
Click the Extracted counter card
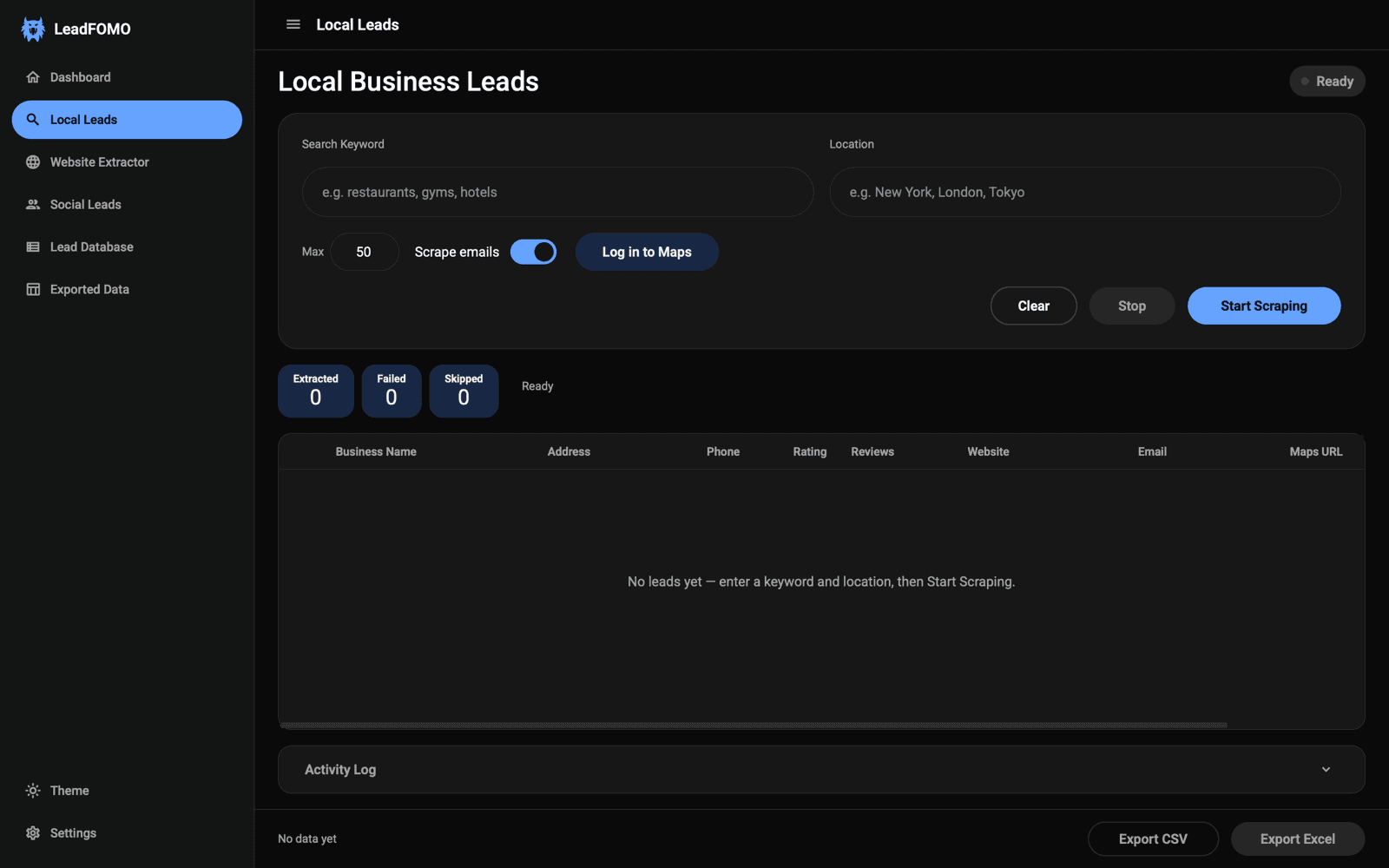[x=316, y=391]
